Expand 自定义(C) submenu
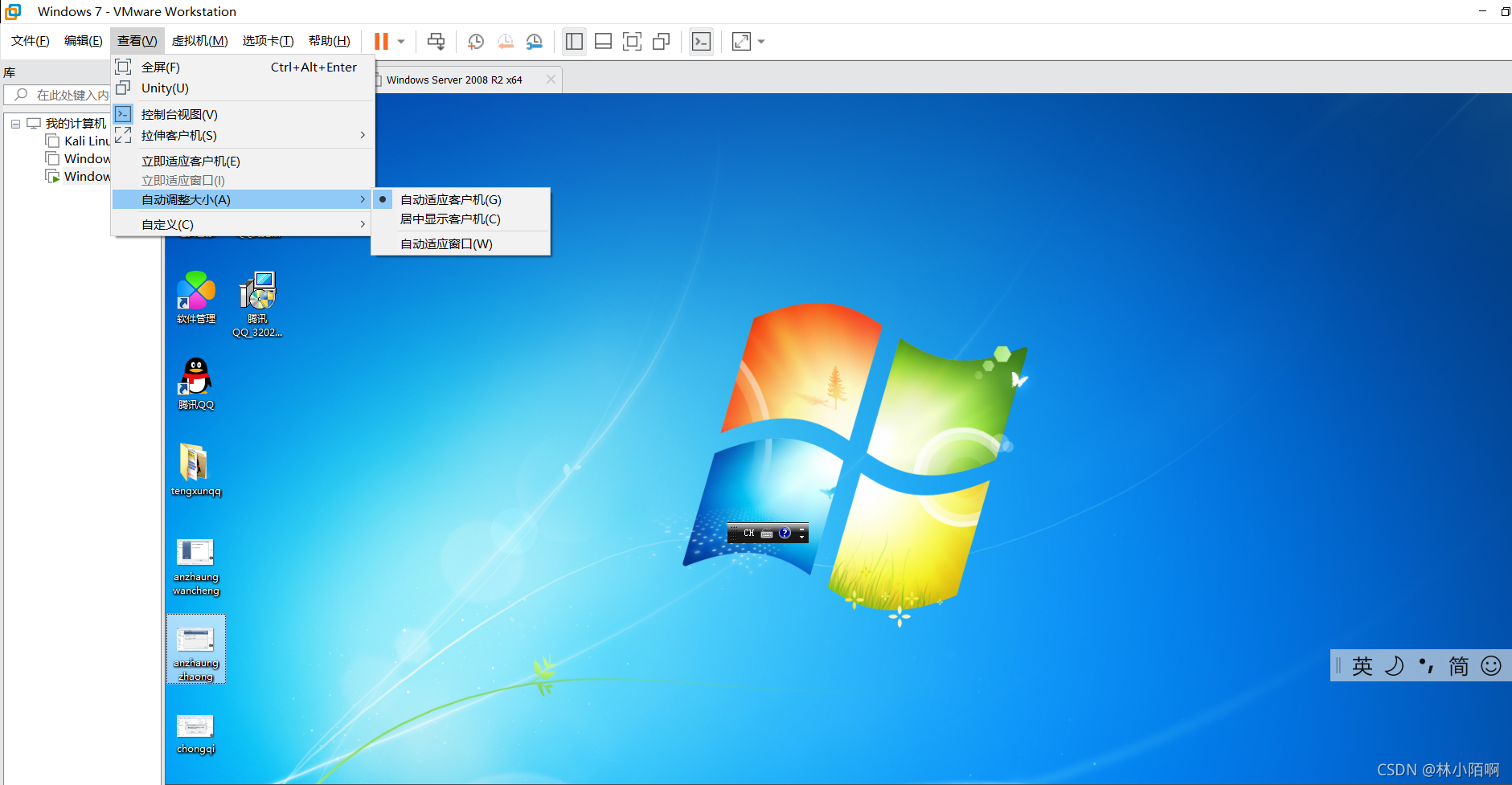Viewport: 1512px width, 785px height. pyautogui.click(x=244, y=225)
